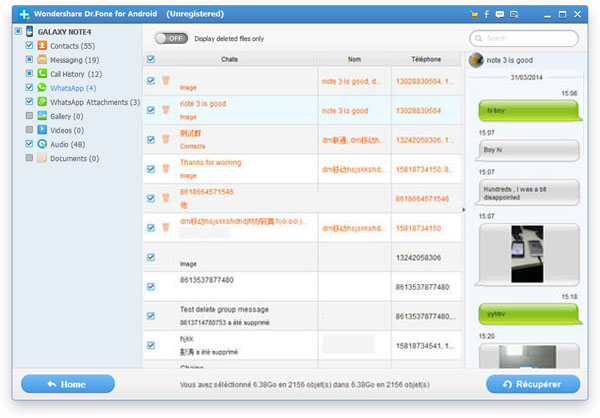Open Contacts (55) category
The width and height of the screenshot is (600, 418).
[x=72, y=46]
